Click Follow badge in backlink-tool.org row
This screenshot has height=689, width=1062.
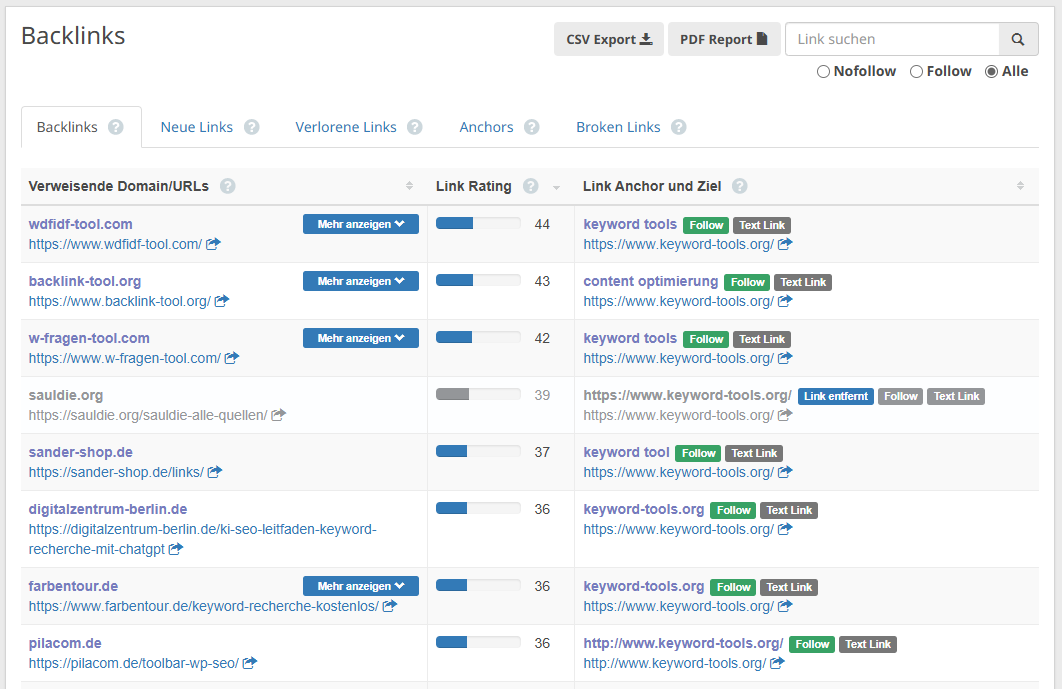747,283
